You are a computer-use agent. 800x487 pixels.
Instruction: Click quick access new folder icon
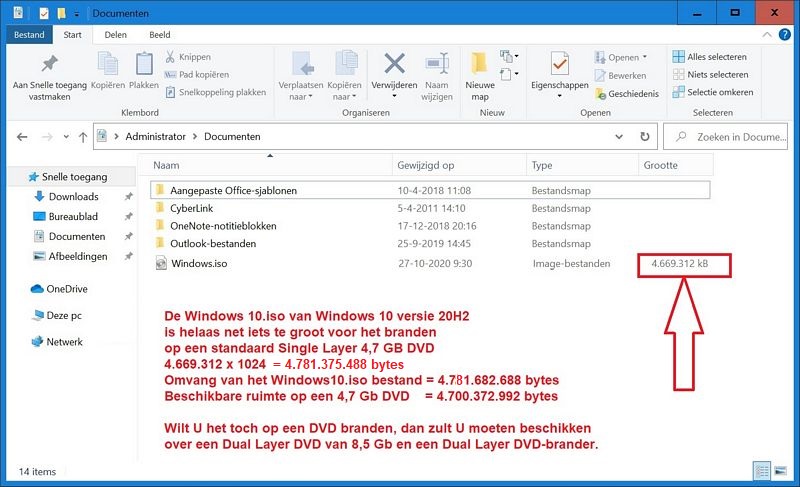tap(61, 13)
